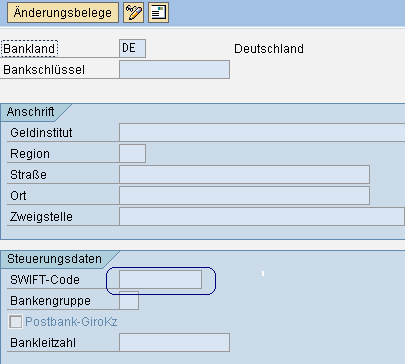Click the Steuerungsdaten group header tab
The height and width of the screenshot is (364, 405).
54,259
